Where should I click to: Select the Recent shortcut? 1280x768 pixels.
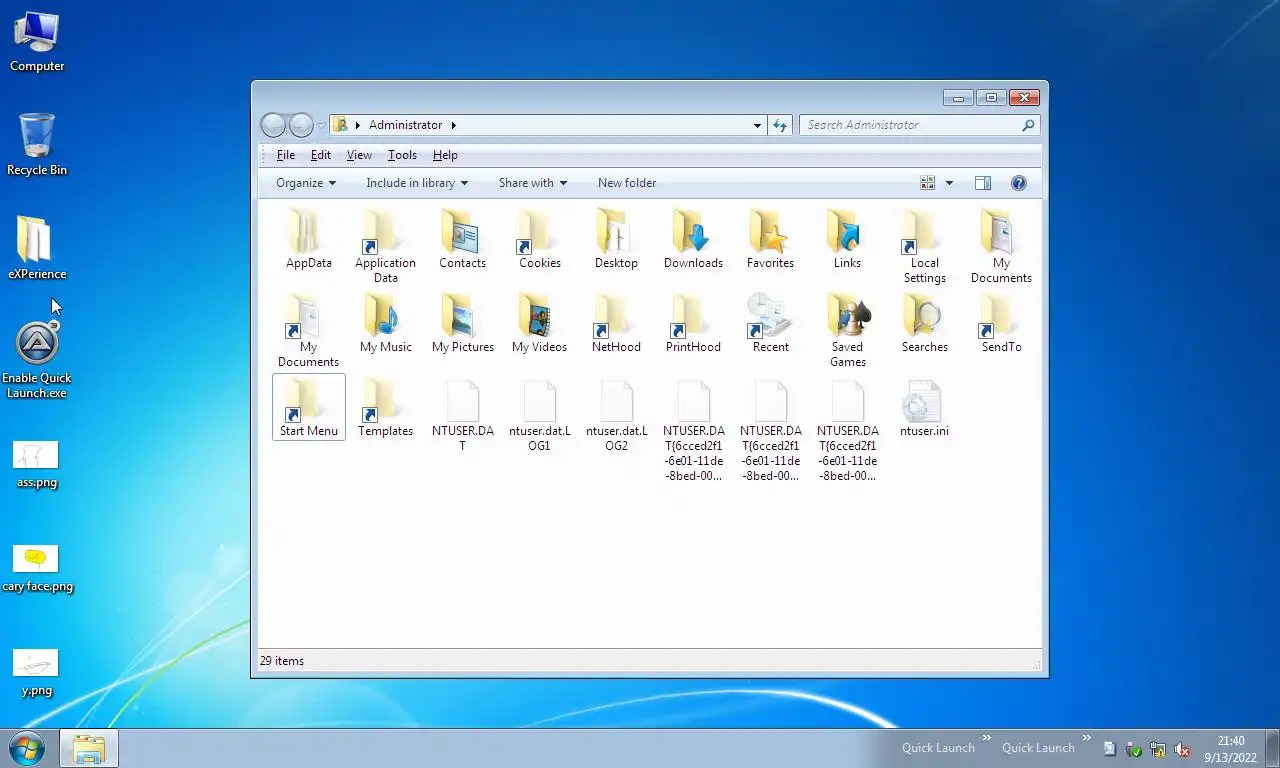770,322
